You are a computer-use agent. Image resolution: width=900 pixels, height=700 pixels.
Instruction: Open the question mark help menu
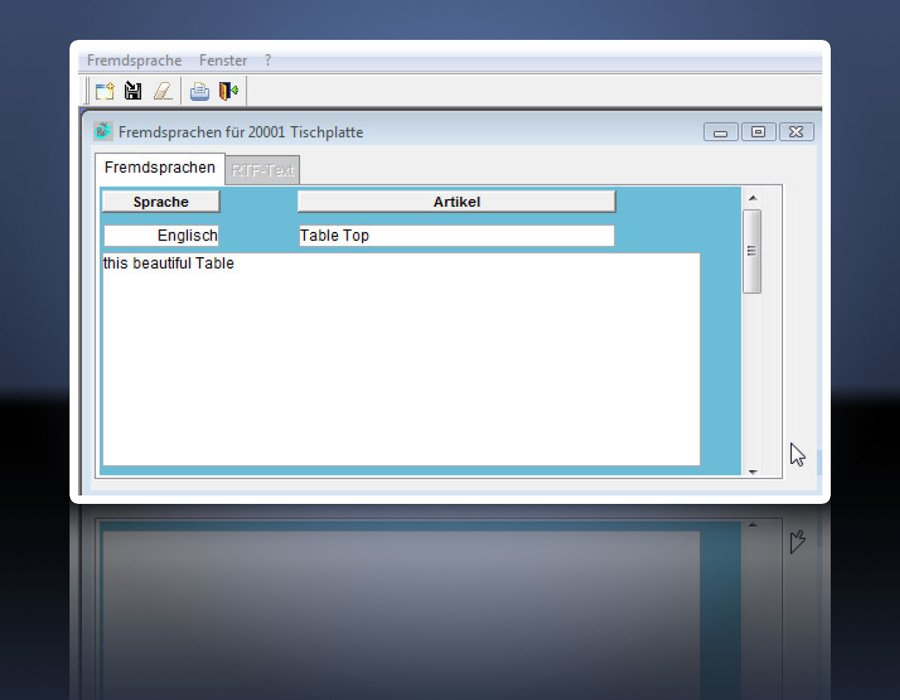click(x=267, y=60)
